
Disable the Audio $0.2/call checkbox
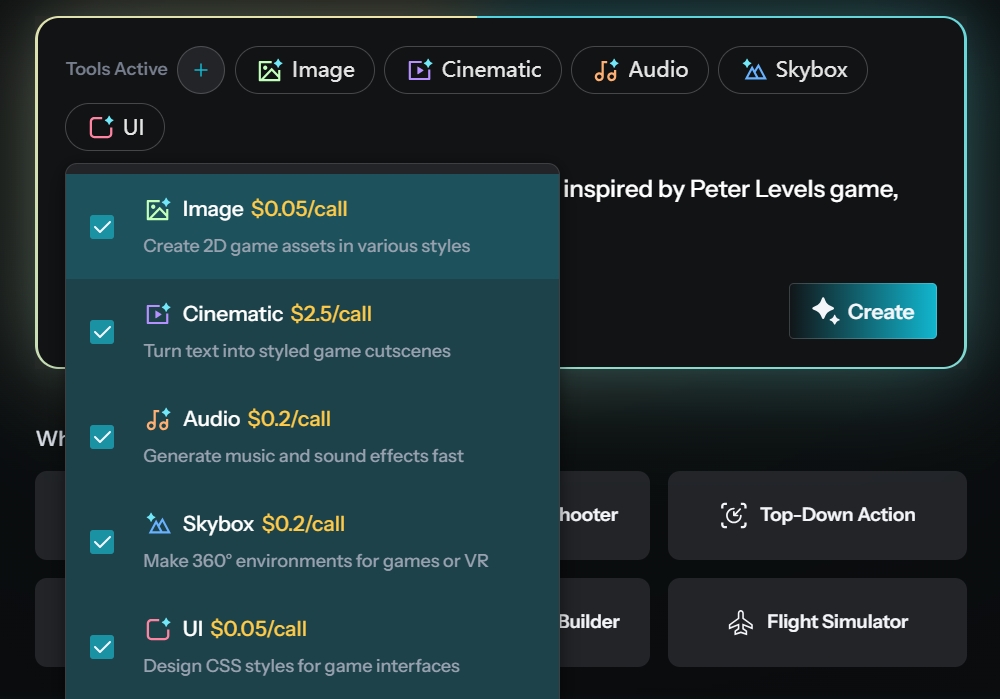pyautogui.click(x=102, y=437)
